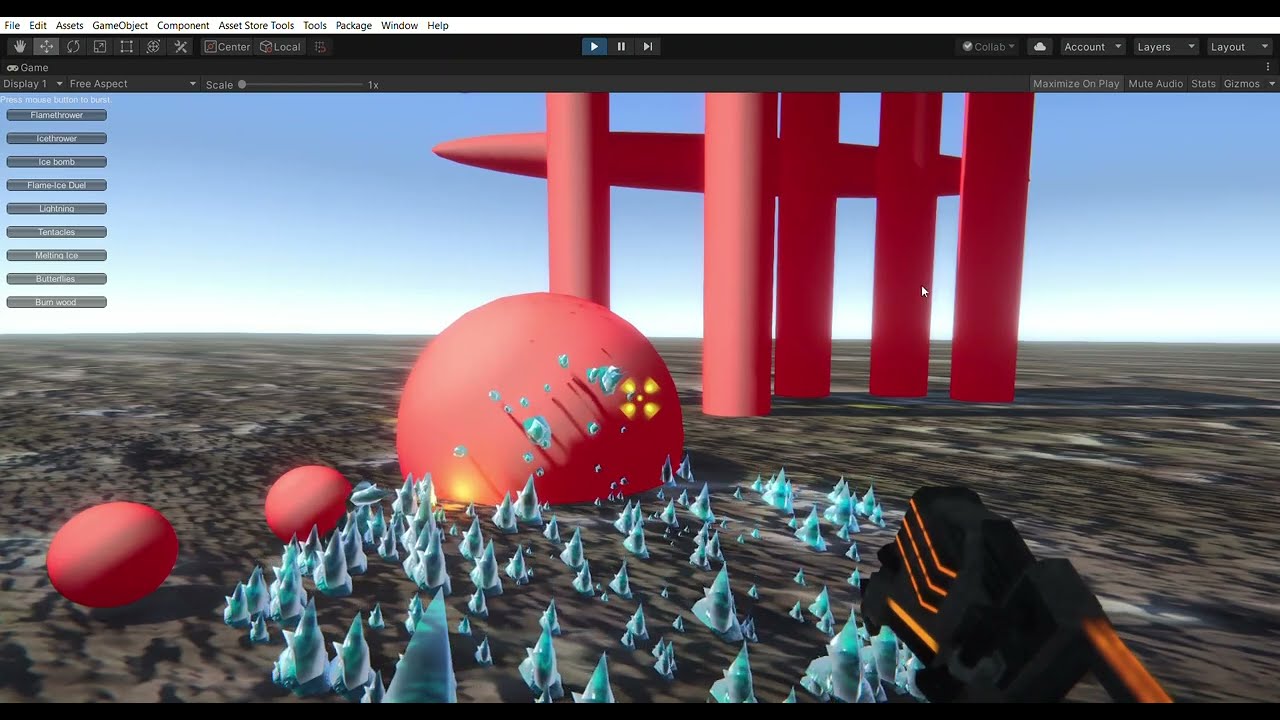1280x720 pixels.
Task: Toggle Mute Audio
Action: [1155, 84]
